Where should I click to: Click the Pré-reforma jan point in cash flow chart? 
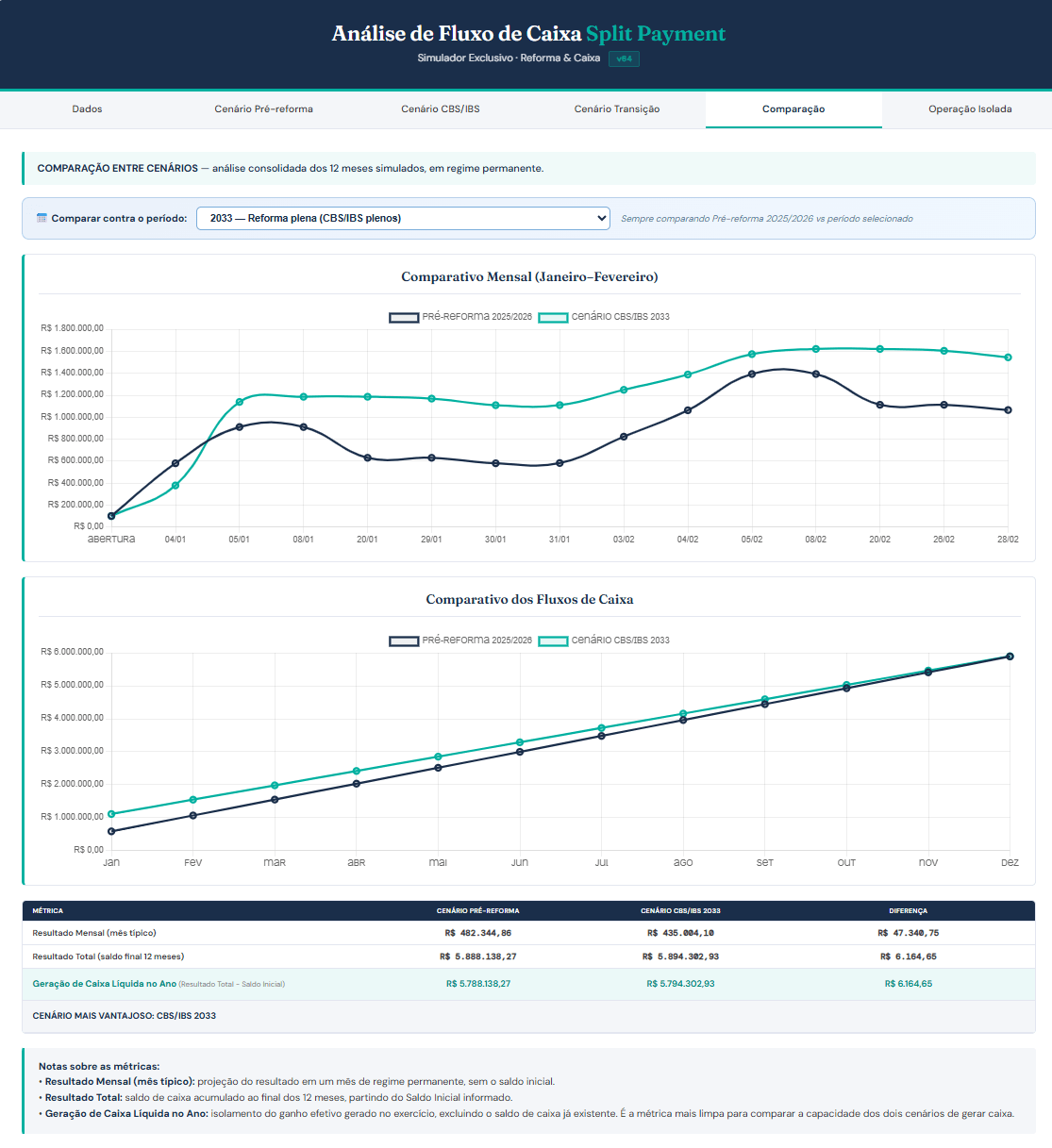point(111,831)
